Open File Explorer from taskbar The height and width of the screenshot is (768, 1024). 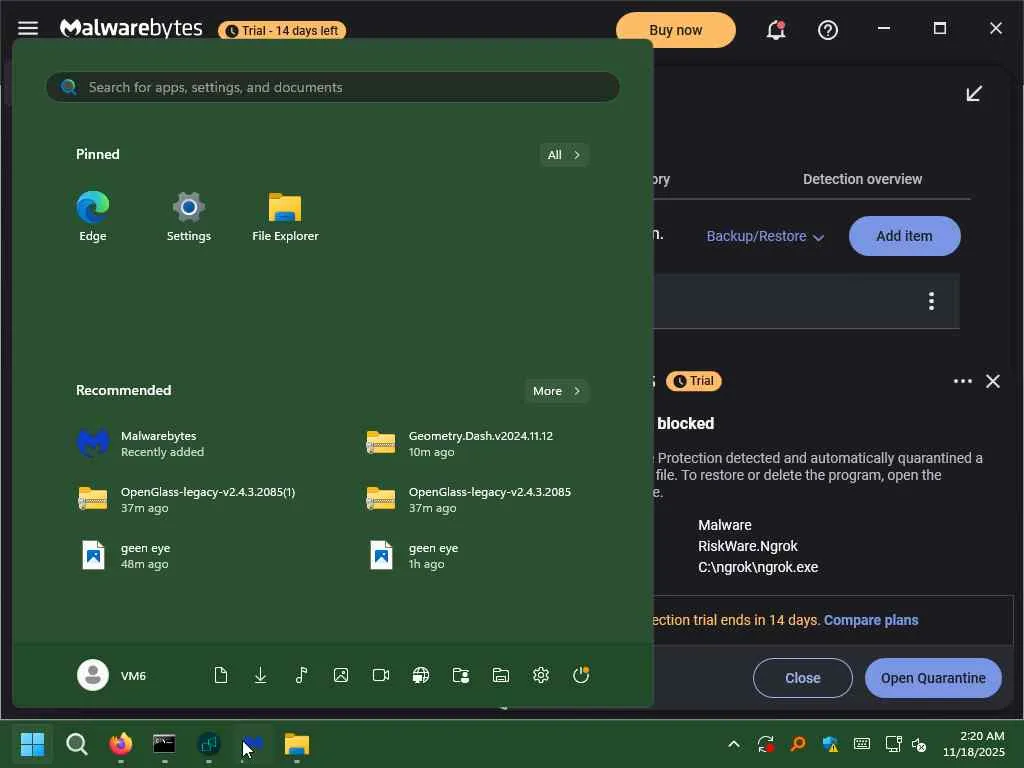(x=296, y=744)
